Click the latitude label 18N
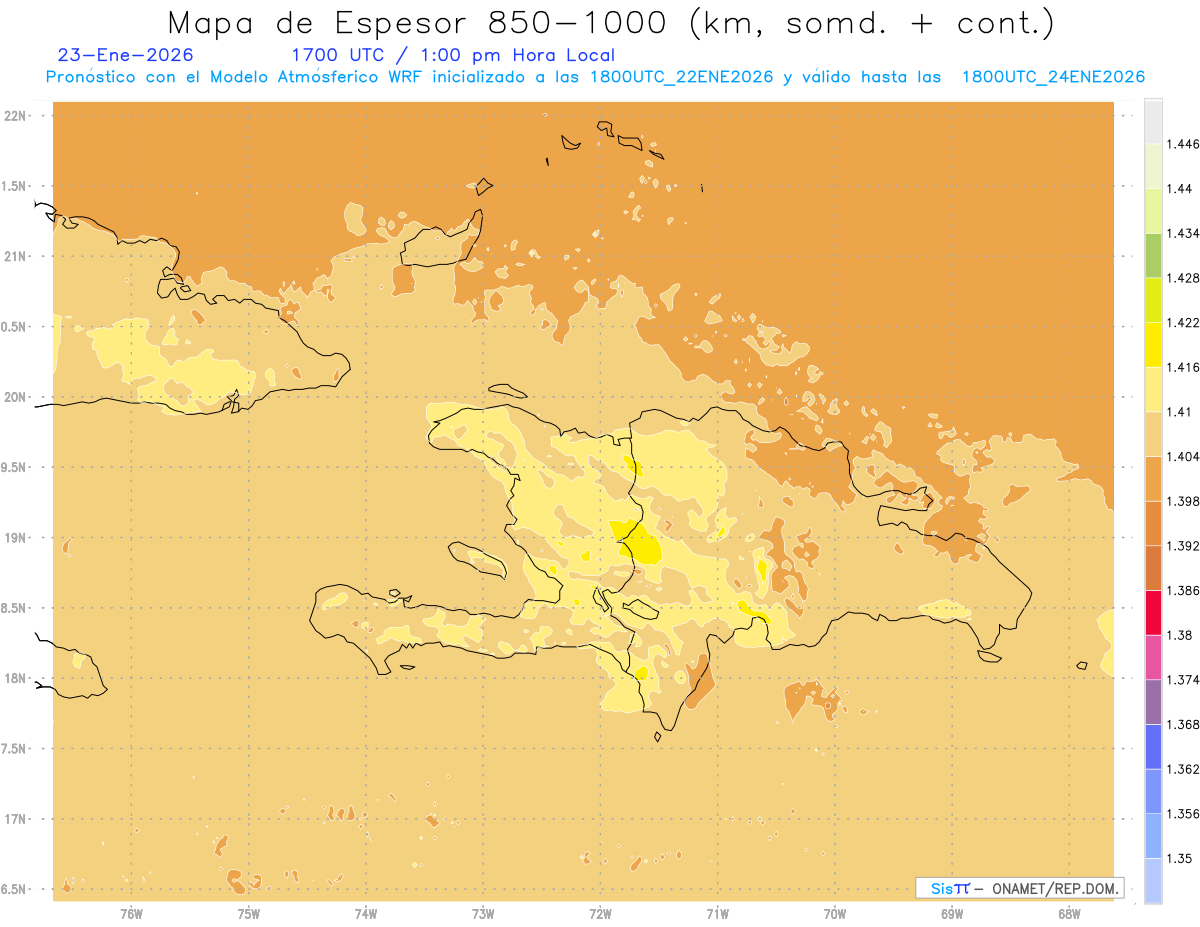The width and height of the screenshot is (1200, 927). coord(16,678)
